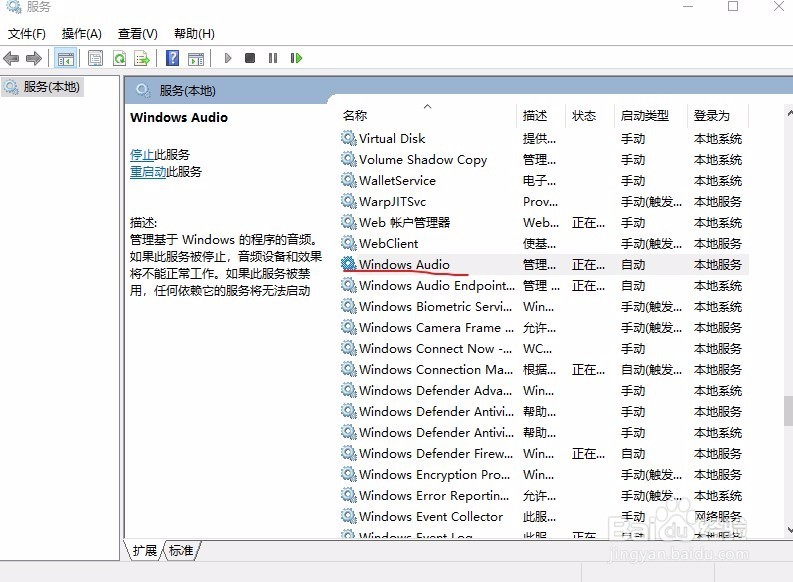Select the Windows Defender Firewall row

pos(544,454)
